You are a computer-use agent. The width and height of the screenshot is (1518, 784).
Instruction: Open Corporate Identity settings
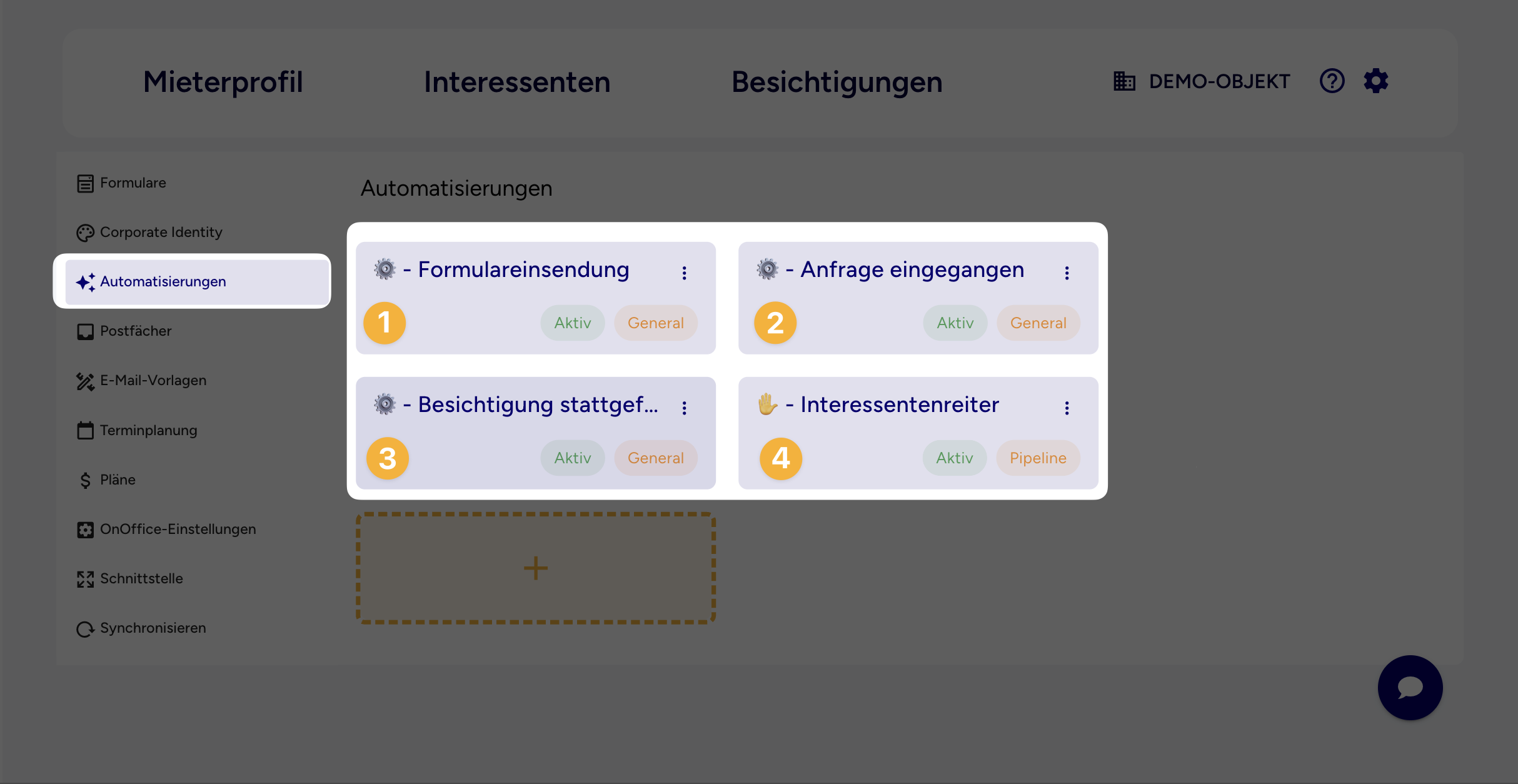pyautogui.click(x=161, y=232)
